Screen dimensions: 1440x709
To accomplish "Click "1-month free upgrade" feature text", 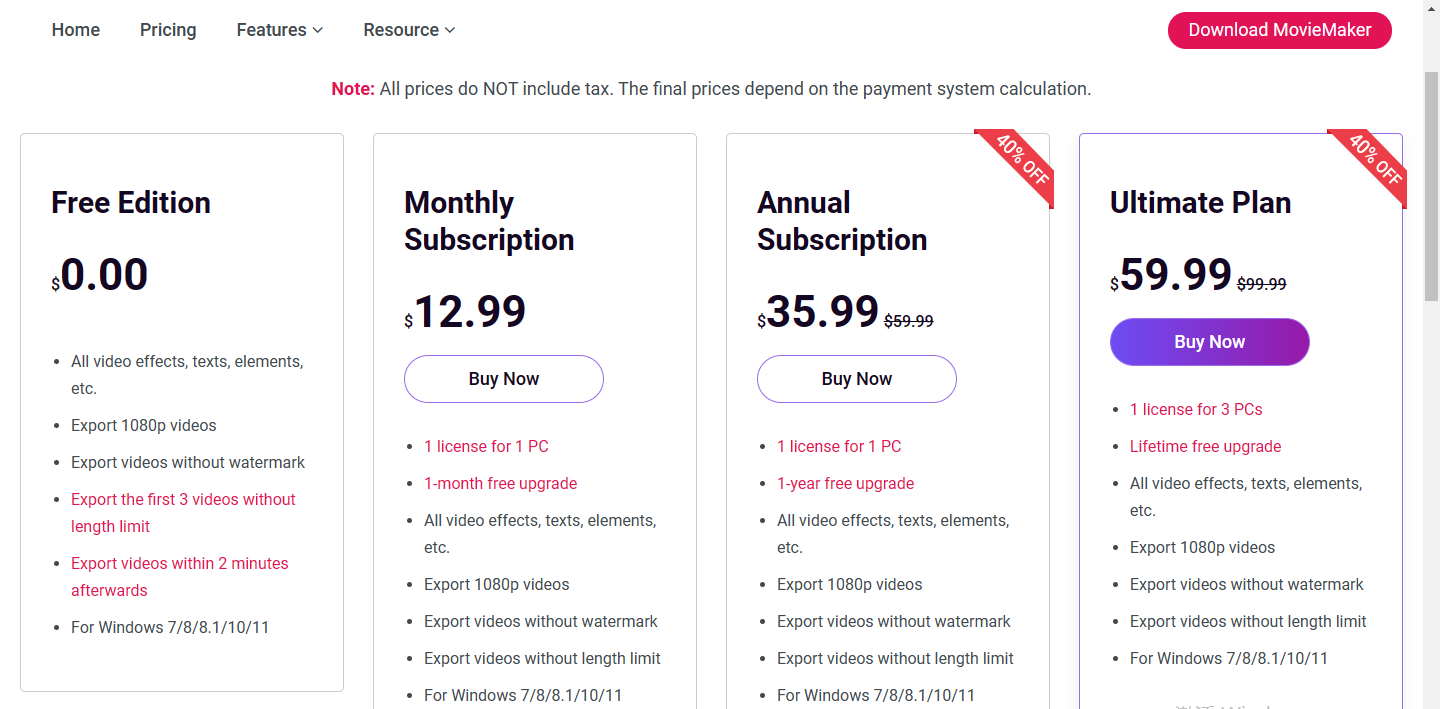I will click(500, 484).
